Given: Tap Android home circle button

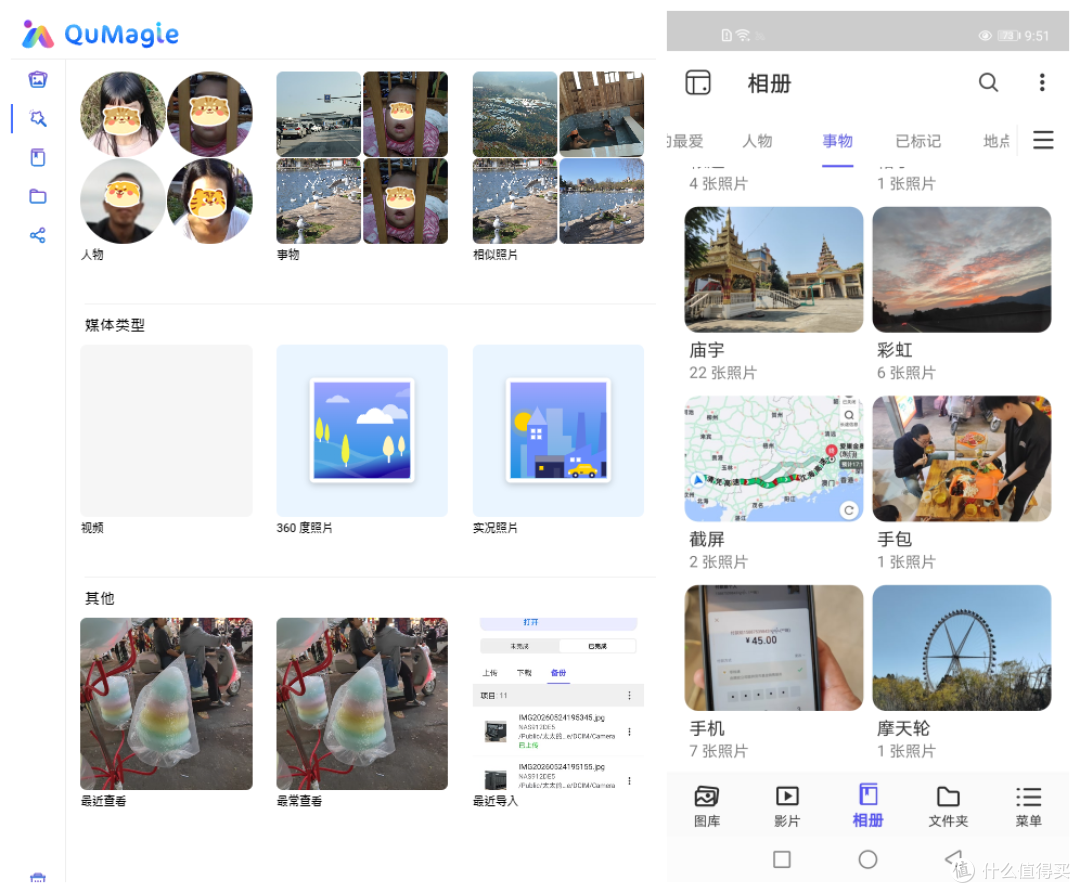Looking at the screenshot, I should (x=868, y=859).
